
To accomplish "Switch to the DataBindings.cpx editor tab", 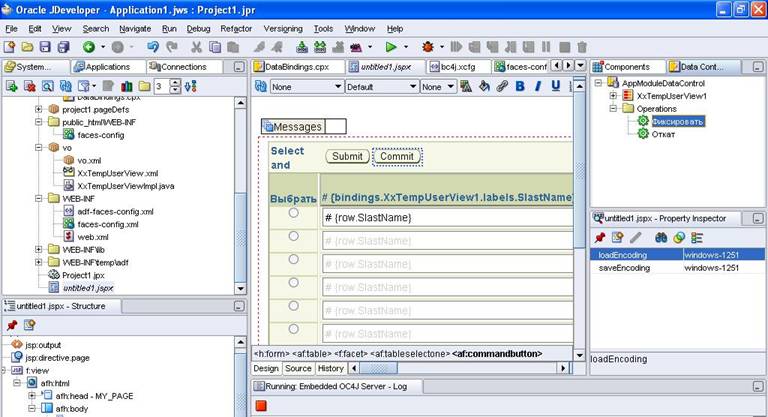I will (x=297, y=67).
